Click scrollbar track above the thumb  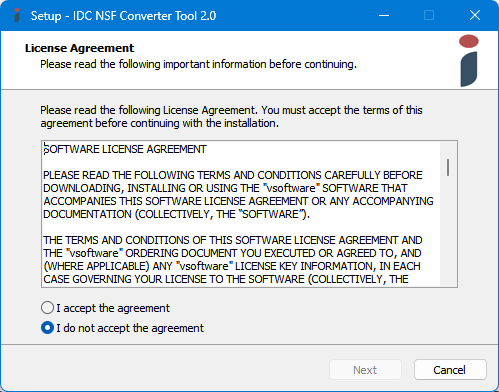point(448,151)
